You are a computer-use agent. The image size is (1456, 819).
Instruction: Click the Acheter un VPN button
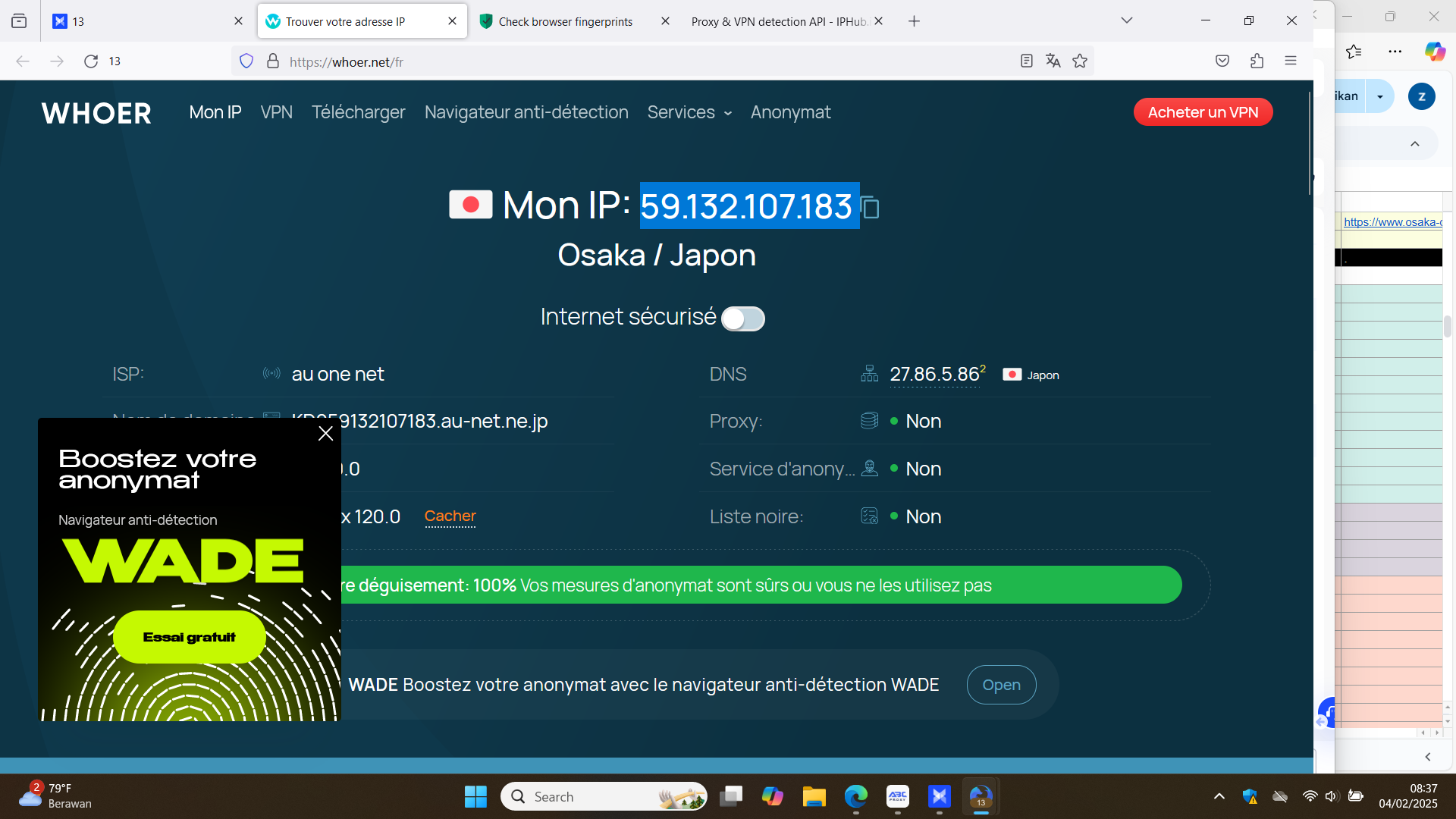point(1203,112)
